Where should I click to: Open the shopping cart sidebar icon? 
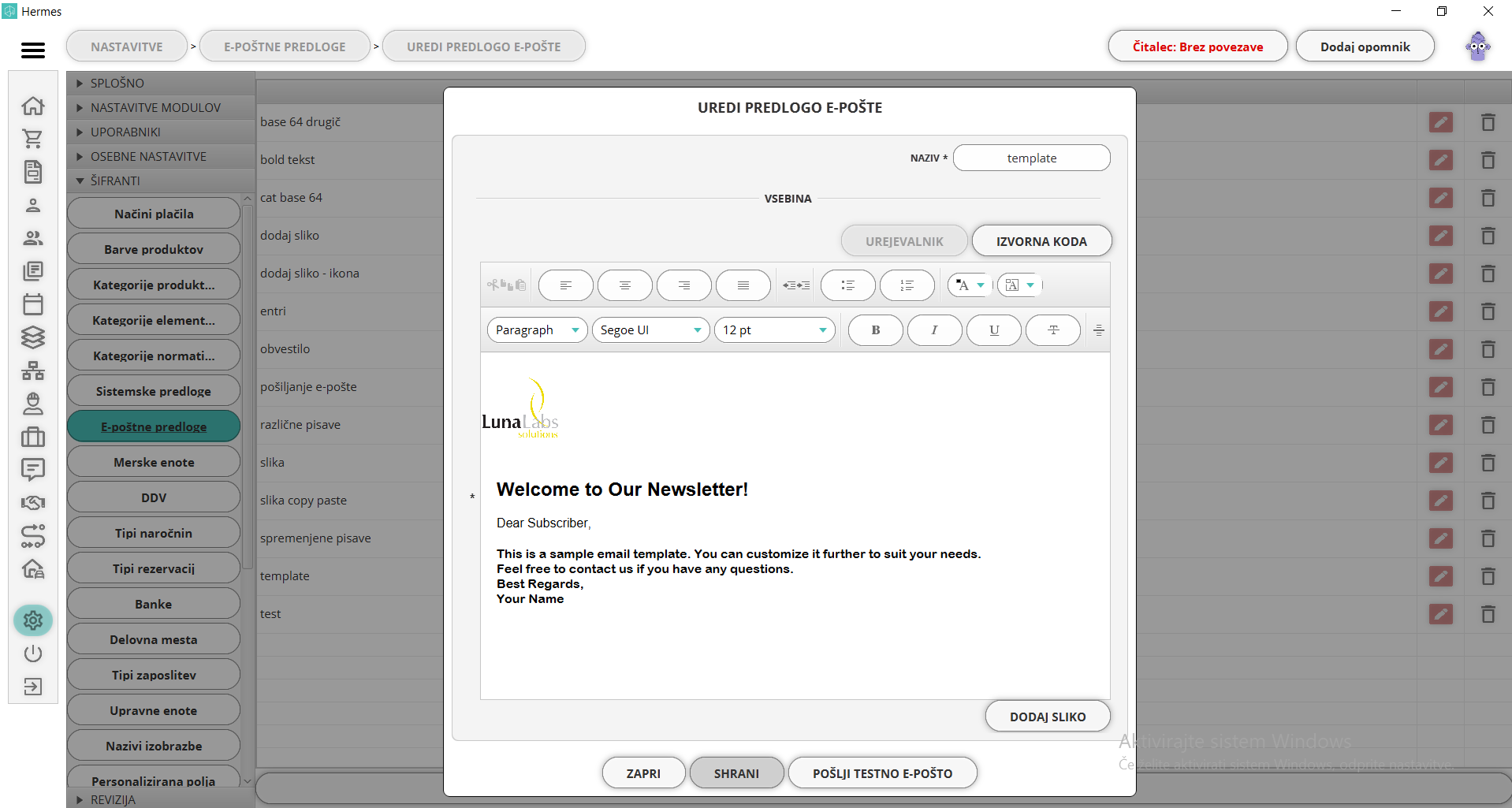(33, 139)
